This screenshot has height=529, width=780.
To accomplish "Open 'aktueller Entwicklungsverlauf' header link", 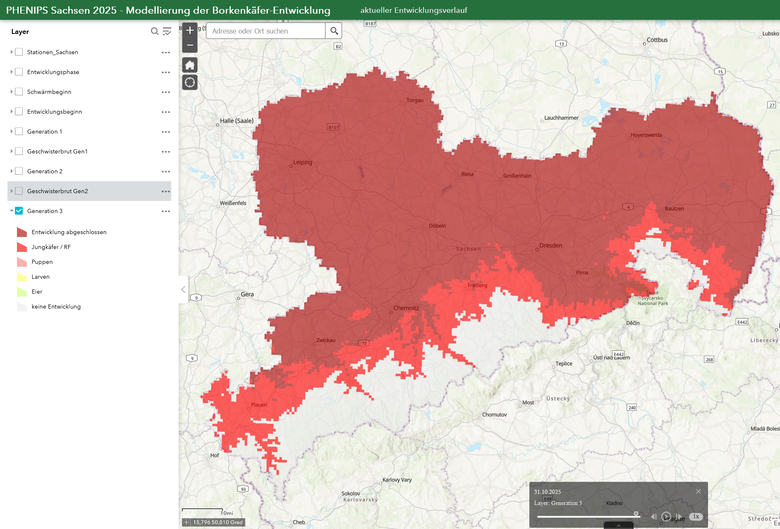I will (x=413, y=10).
